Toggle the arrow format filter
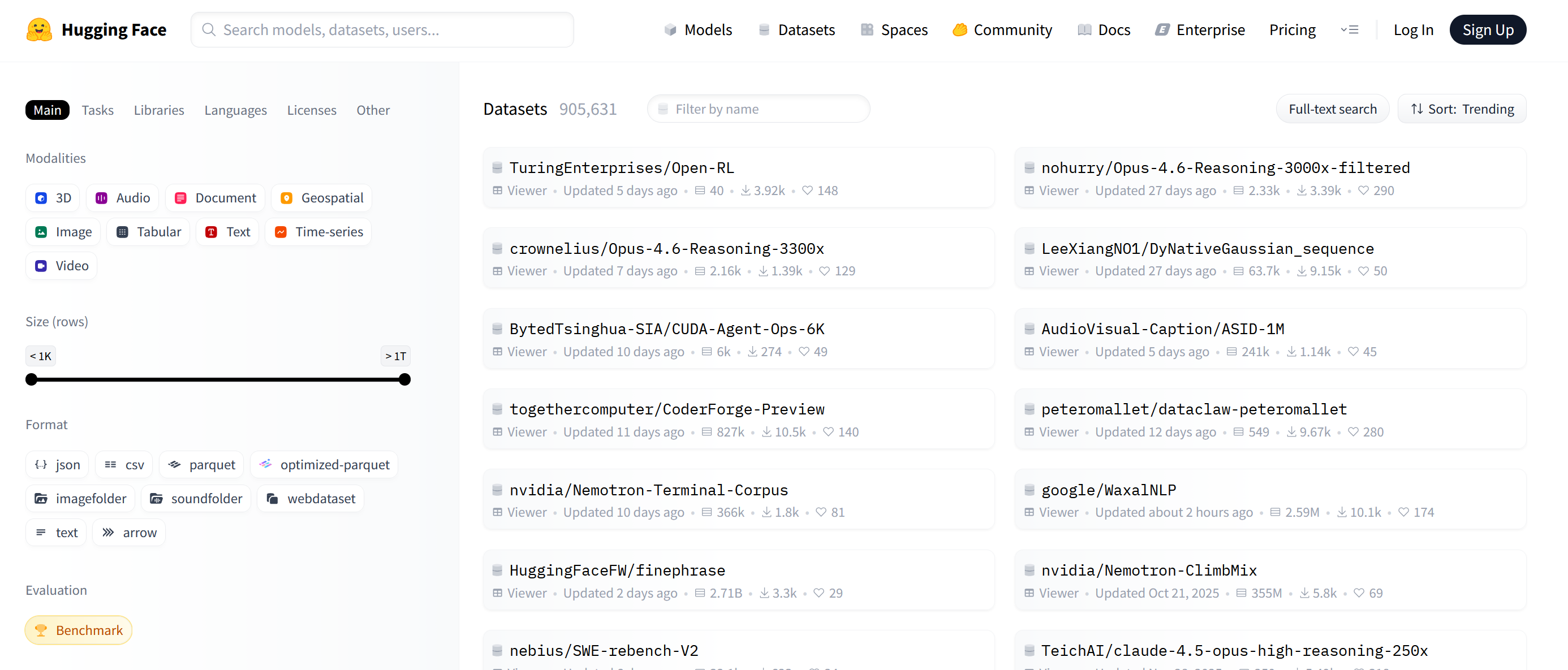Screen dimensions: 1568x670 pos(129,533)
